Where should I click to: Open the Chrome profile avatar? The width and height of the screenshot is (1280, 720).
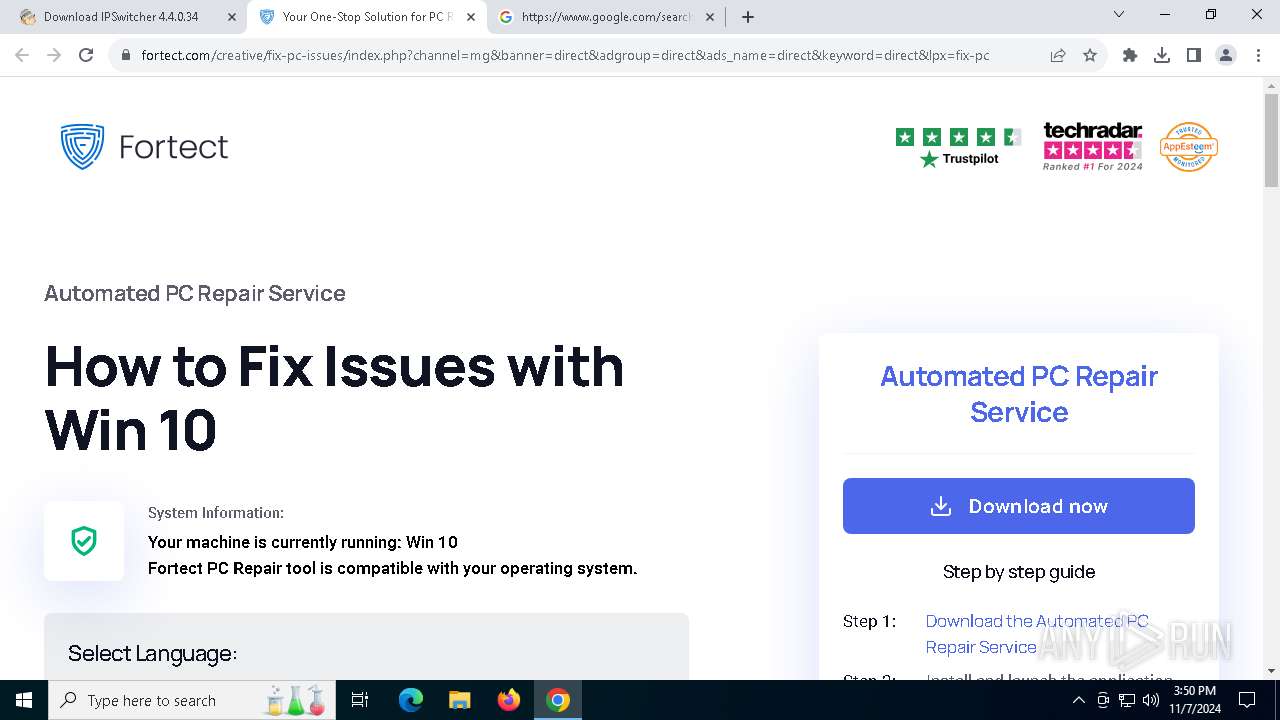click(x=1226, y=56)
